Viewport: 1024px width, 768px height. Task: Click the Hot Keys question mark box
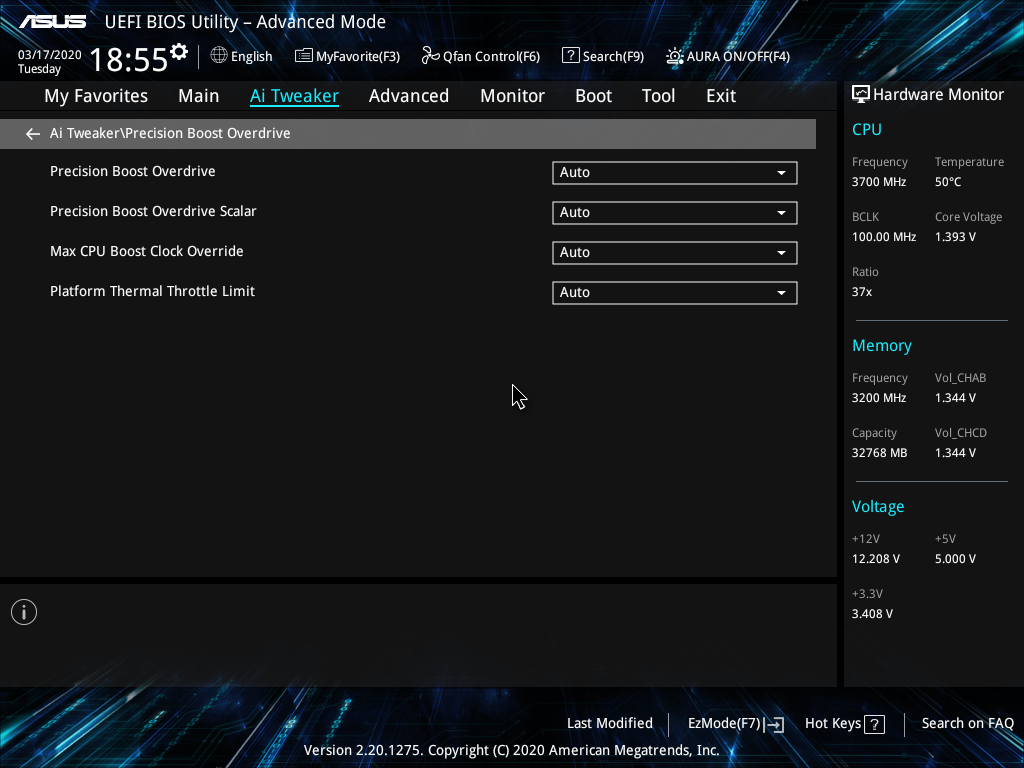pos(874,724)
